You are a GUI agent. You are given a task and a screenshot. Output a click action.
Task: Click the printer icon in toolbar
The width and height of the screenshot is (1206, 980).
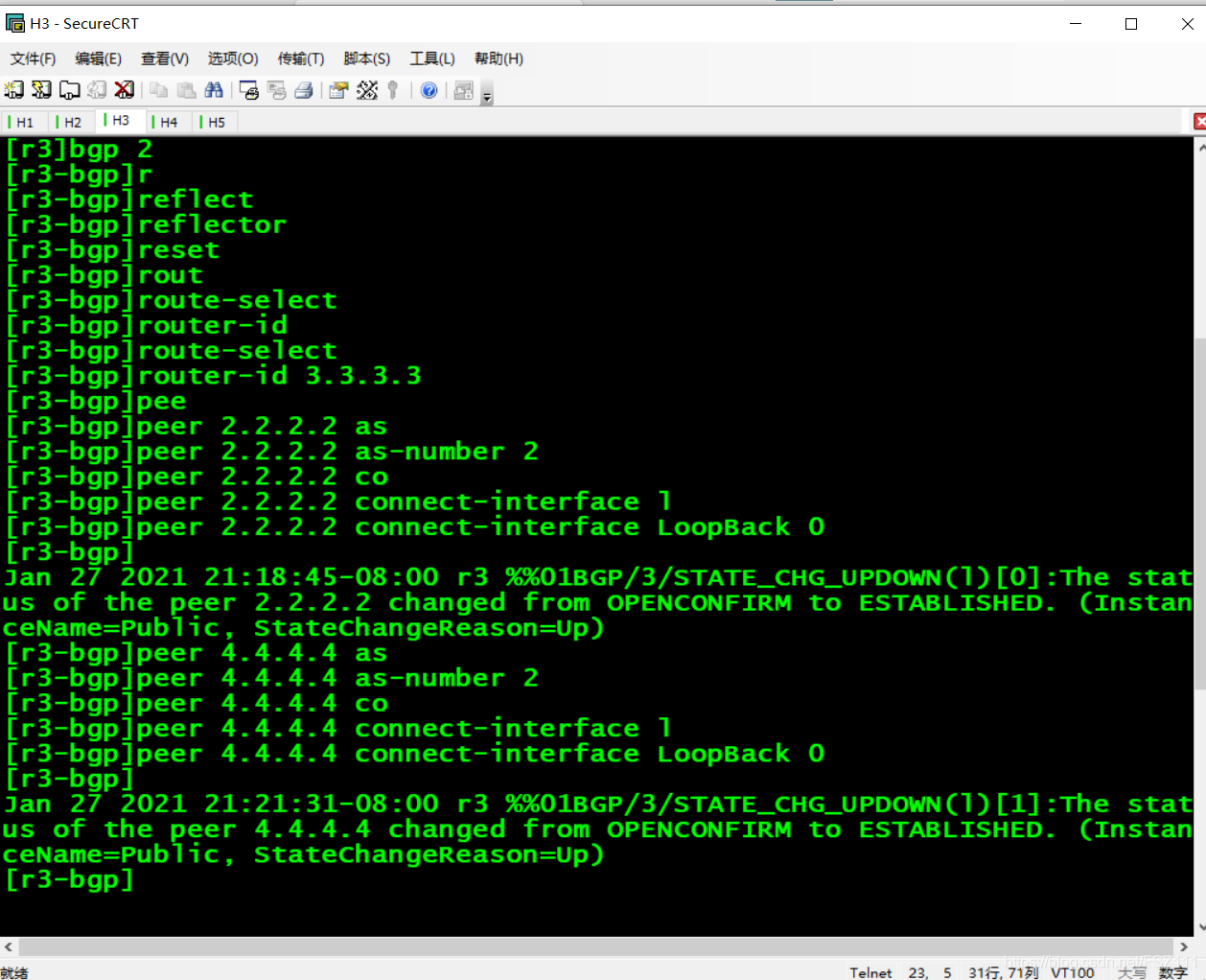click(x=304, y=90)
